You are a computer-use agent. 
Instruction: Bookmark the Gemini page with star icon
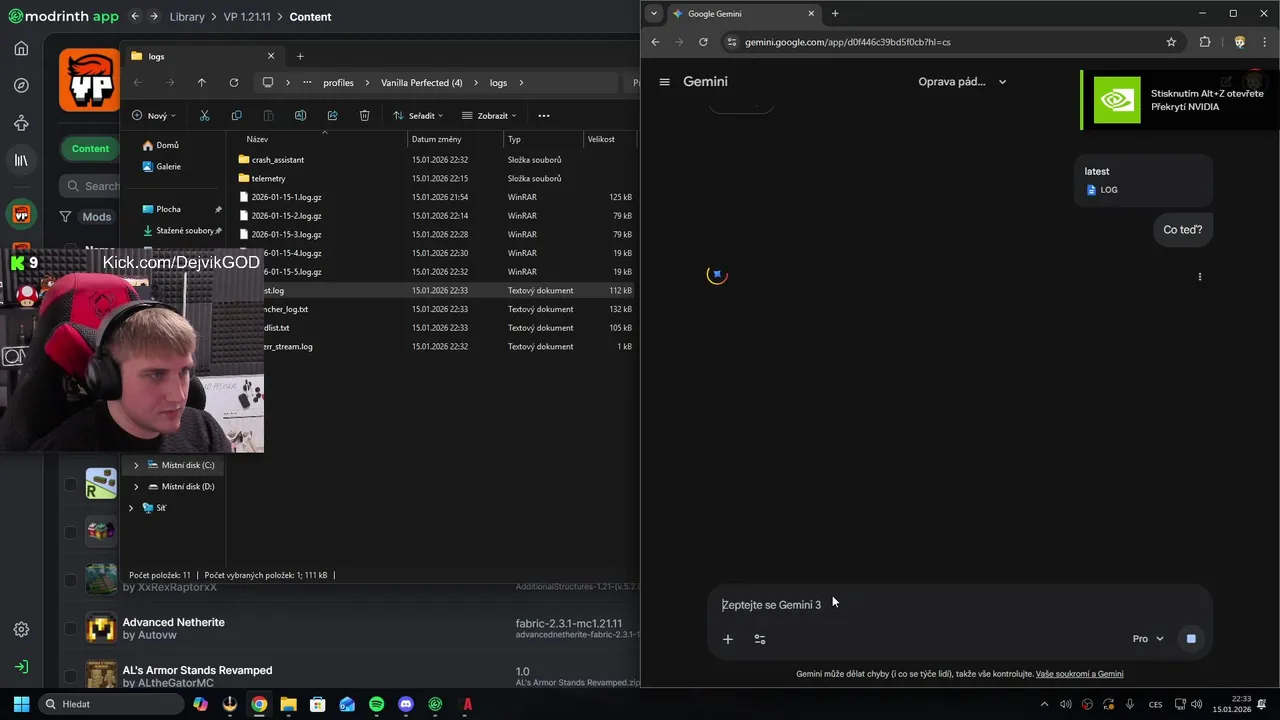(1171, 42)
